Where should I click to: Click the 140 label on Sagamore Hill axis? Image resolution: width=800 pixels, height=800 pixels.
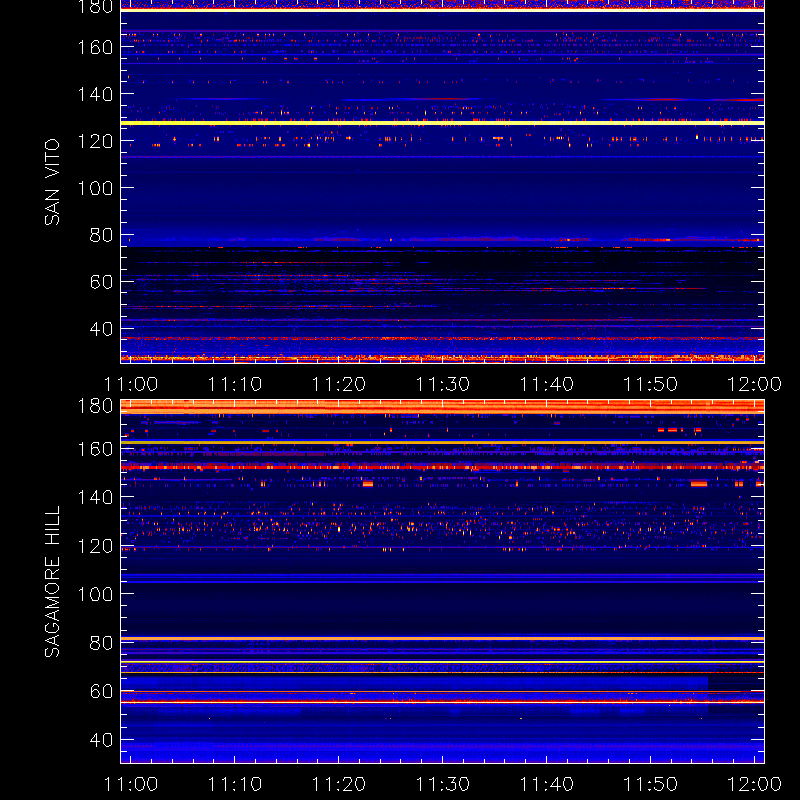point(95,497)
